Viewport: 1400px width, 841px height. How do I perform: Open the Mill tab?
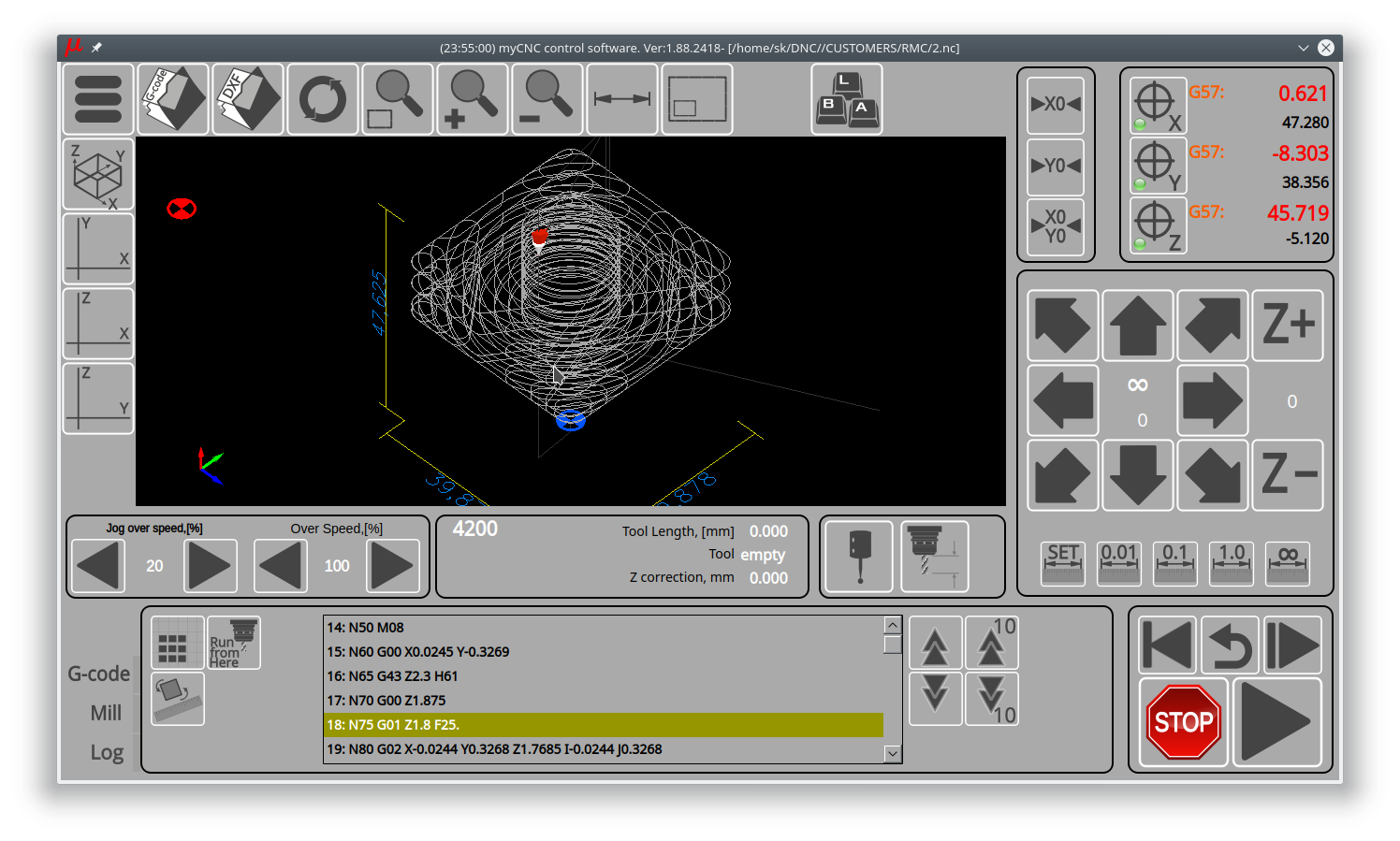106,713
